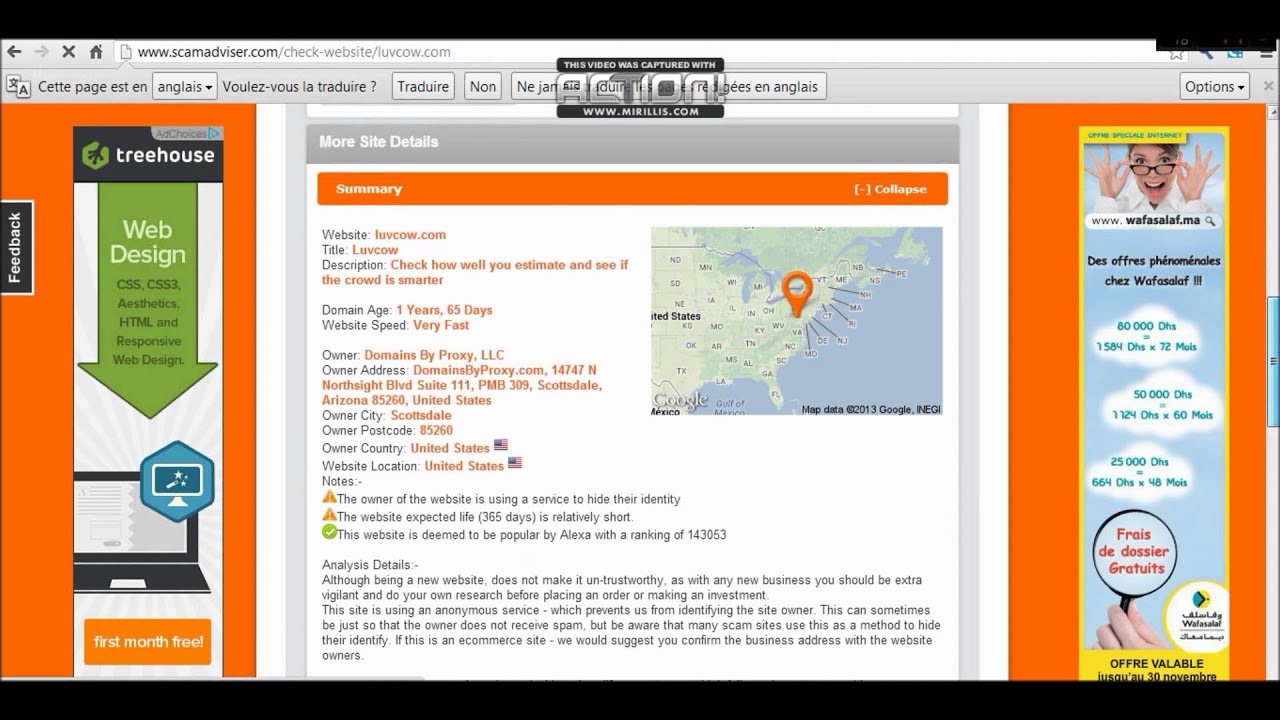Collapse the Summary section
The image size is (1280, 720).
[x=890, y=189]
